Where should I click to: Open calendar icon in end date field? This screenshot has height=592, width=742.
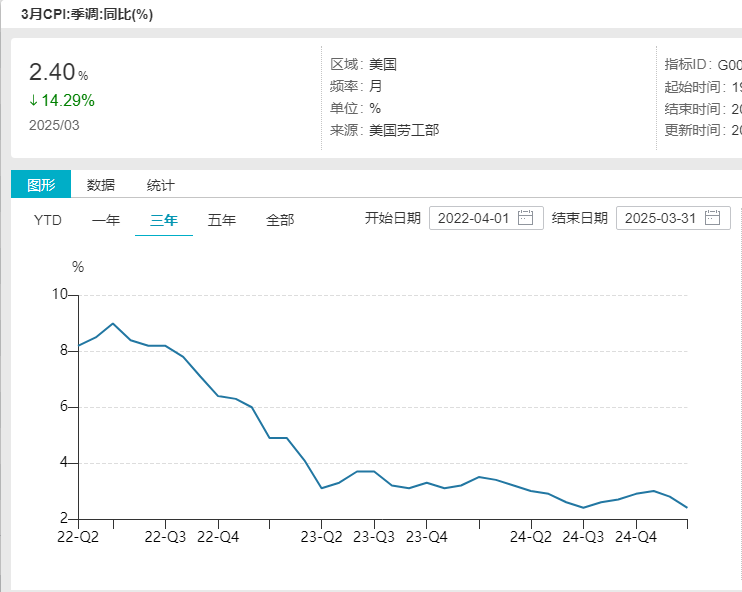pos(712,218)
